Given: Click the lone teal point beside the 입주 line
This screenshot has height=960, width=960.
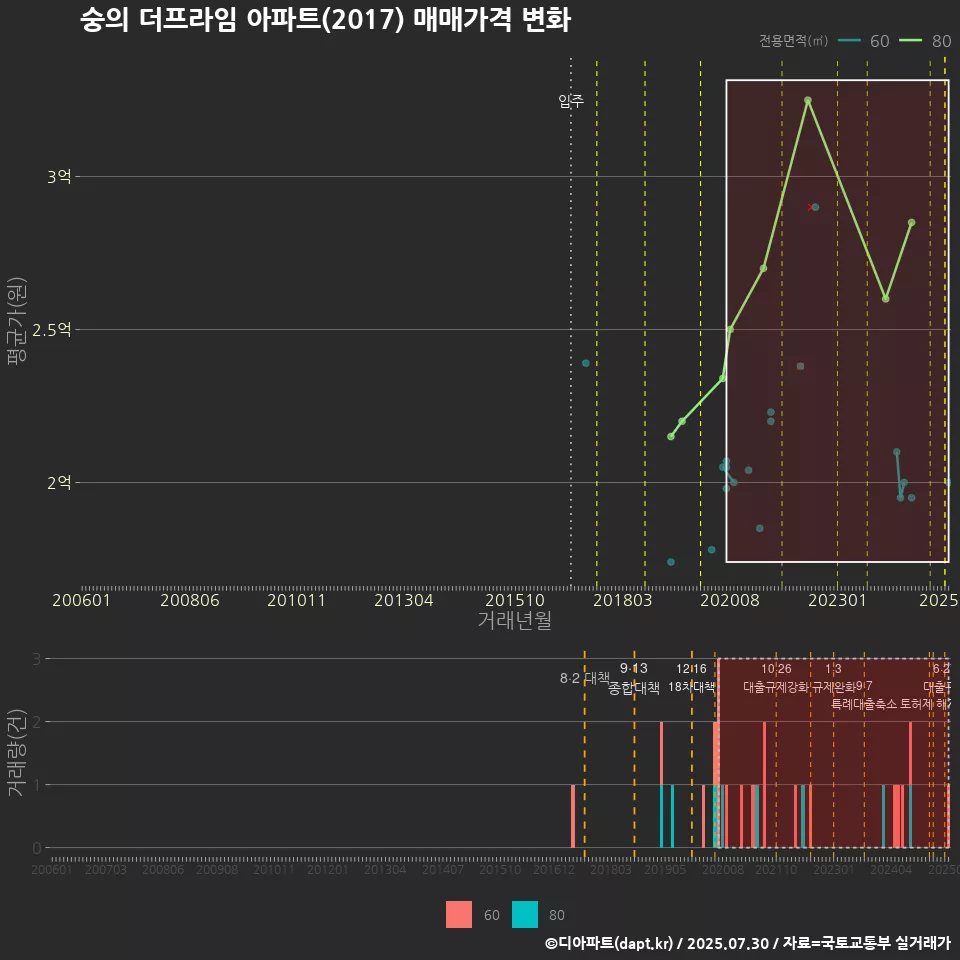Looking at the screenshot, I should pos(586,364).
